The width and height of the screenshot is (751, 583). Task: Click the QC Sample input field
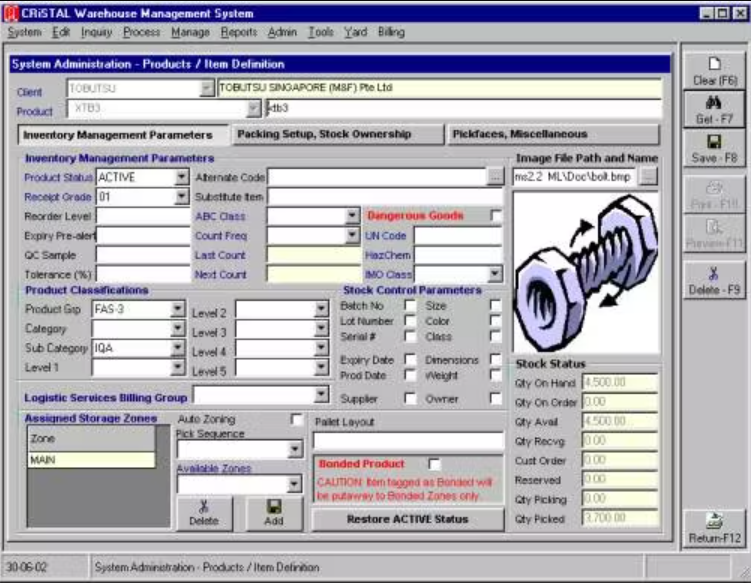(x=143, y=255)
